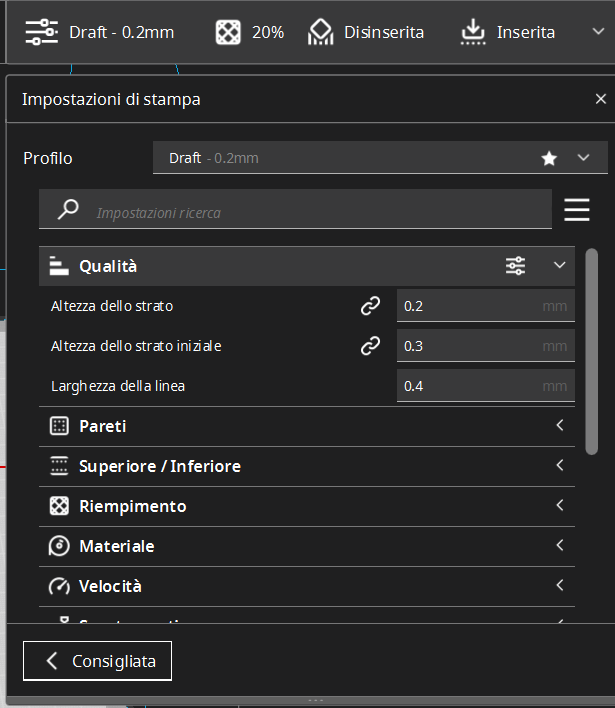Expand the Riempimento settings category
The height and width of the screenshot is (708, 615).
pyautogui.click(x=306, y=507)
